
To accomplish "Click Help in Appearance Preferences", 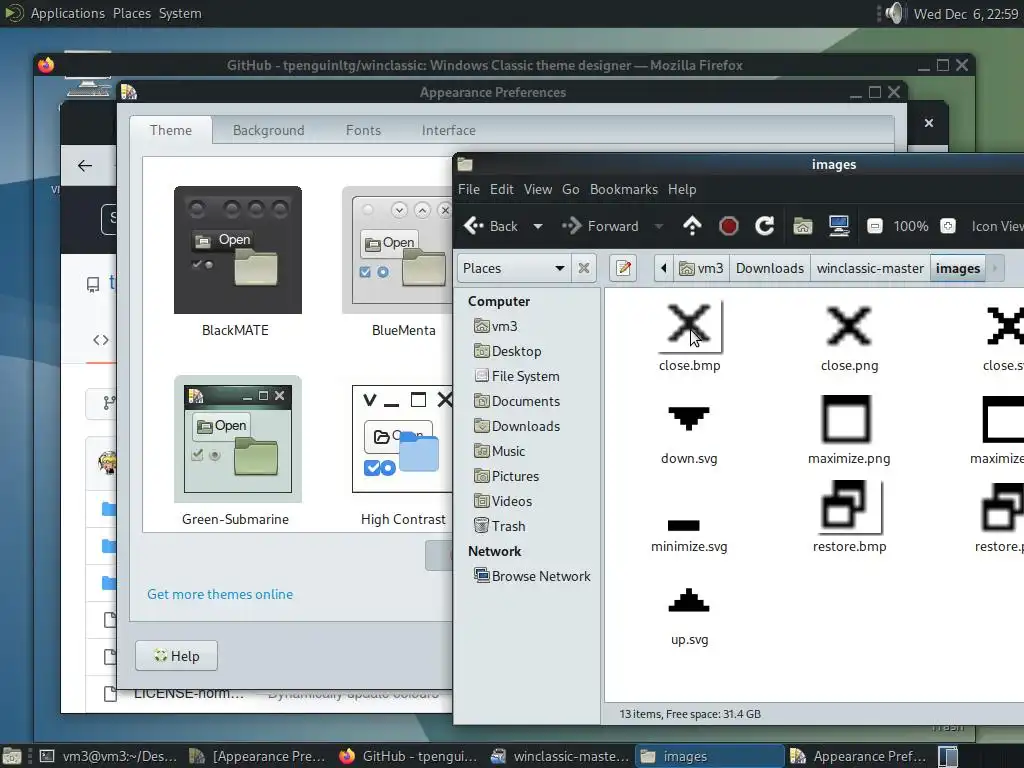I will point(176,656).
